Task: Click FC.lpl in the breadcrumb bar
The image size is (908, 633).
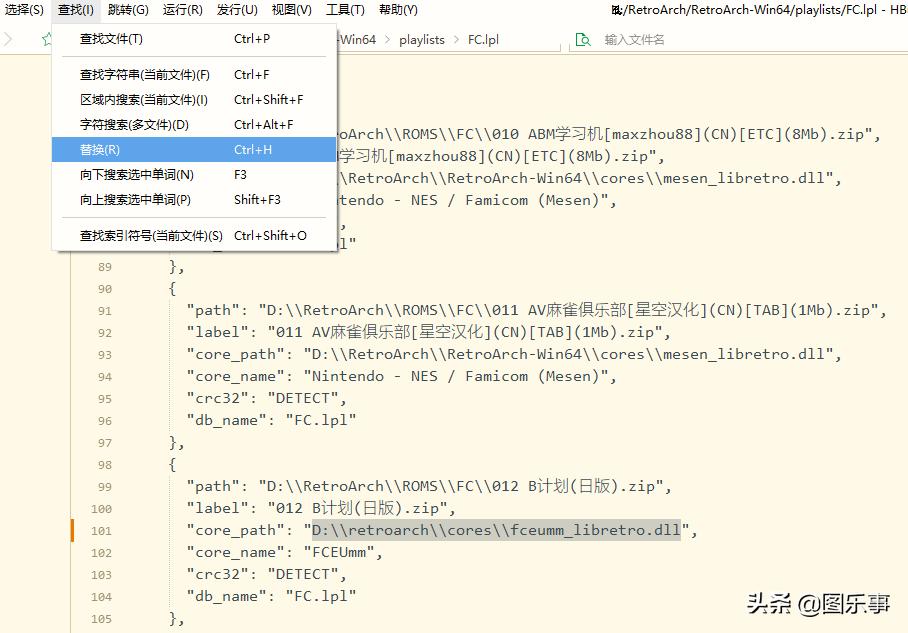Action: pos(481,39)
